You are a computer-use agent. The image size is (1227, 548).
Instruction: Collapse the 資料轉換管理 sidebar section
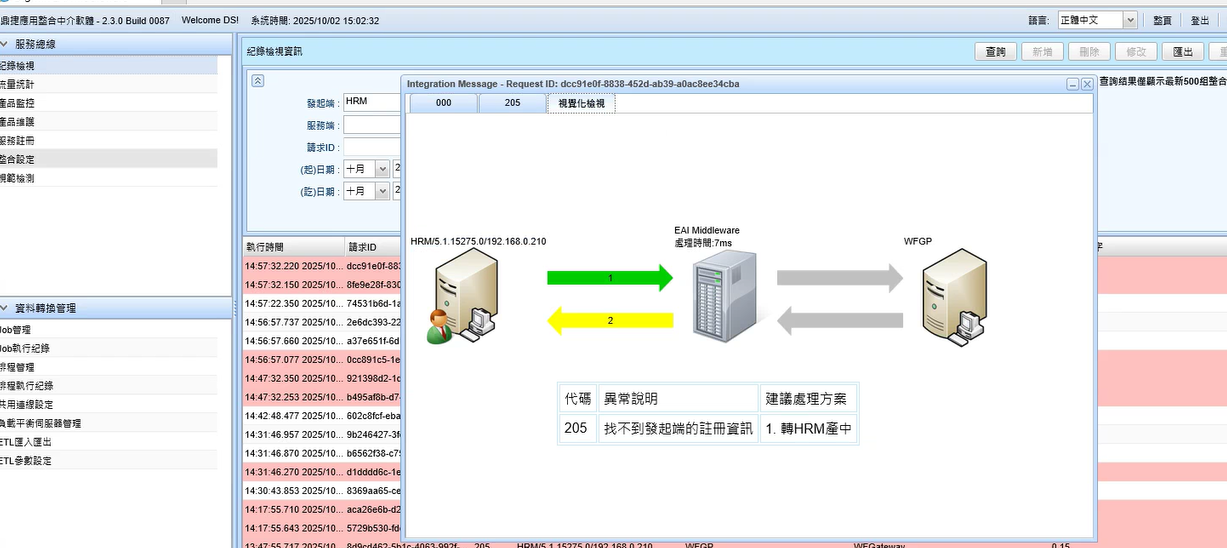pos(4,308)
